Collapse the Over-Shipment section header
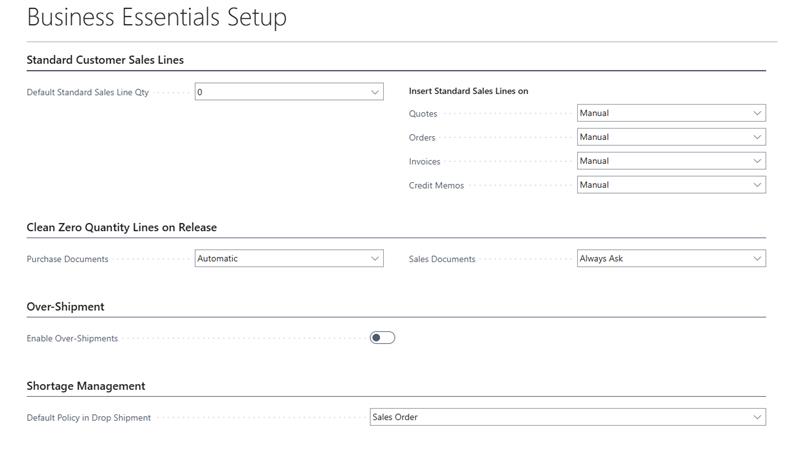 tap(65, 307)
